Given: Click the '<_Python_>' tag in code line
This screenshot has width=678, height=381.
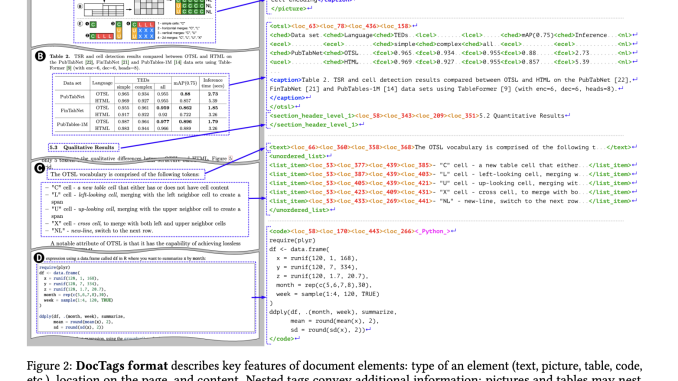Looking at the screenshot, I should [x=432, y=231].
